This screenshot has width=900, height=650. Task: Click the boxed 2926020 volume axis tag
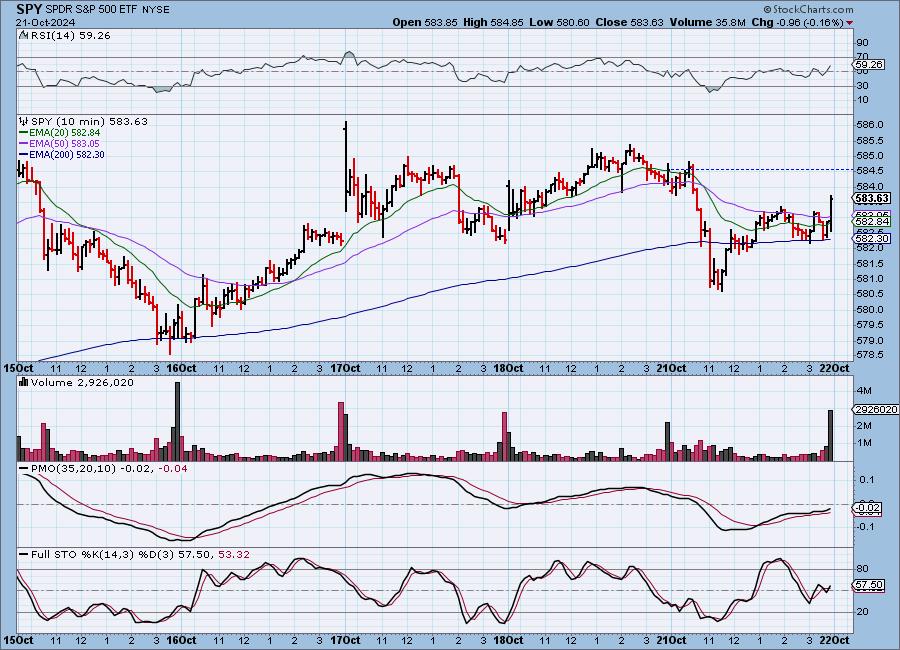875,409
